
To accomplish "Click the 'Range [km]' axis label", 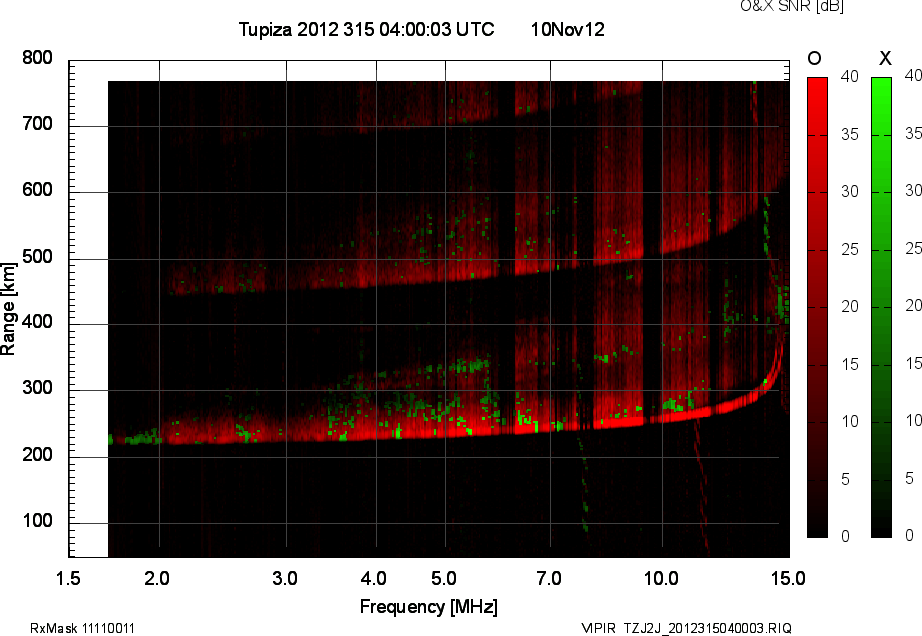I will [x=8, y=309].
